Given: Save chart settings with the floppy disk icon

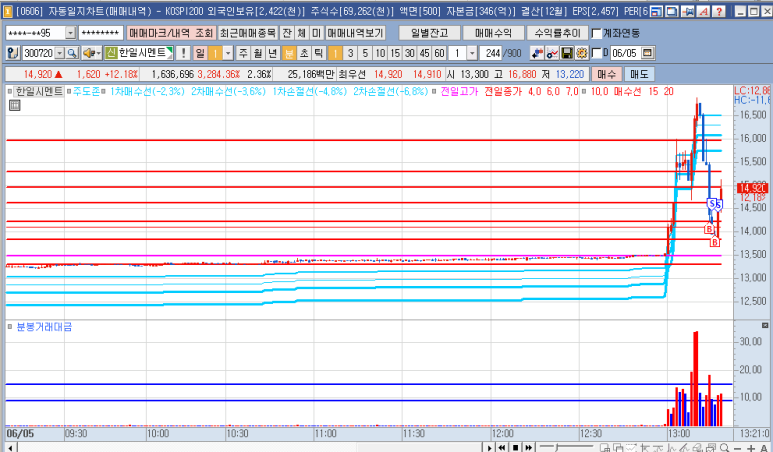Looking at the screenshot, I should pyautogui.click(x=567, y=53).
